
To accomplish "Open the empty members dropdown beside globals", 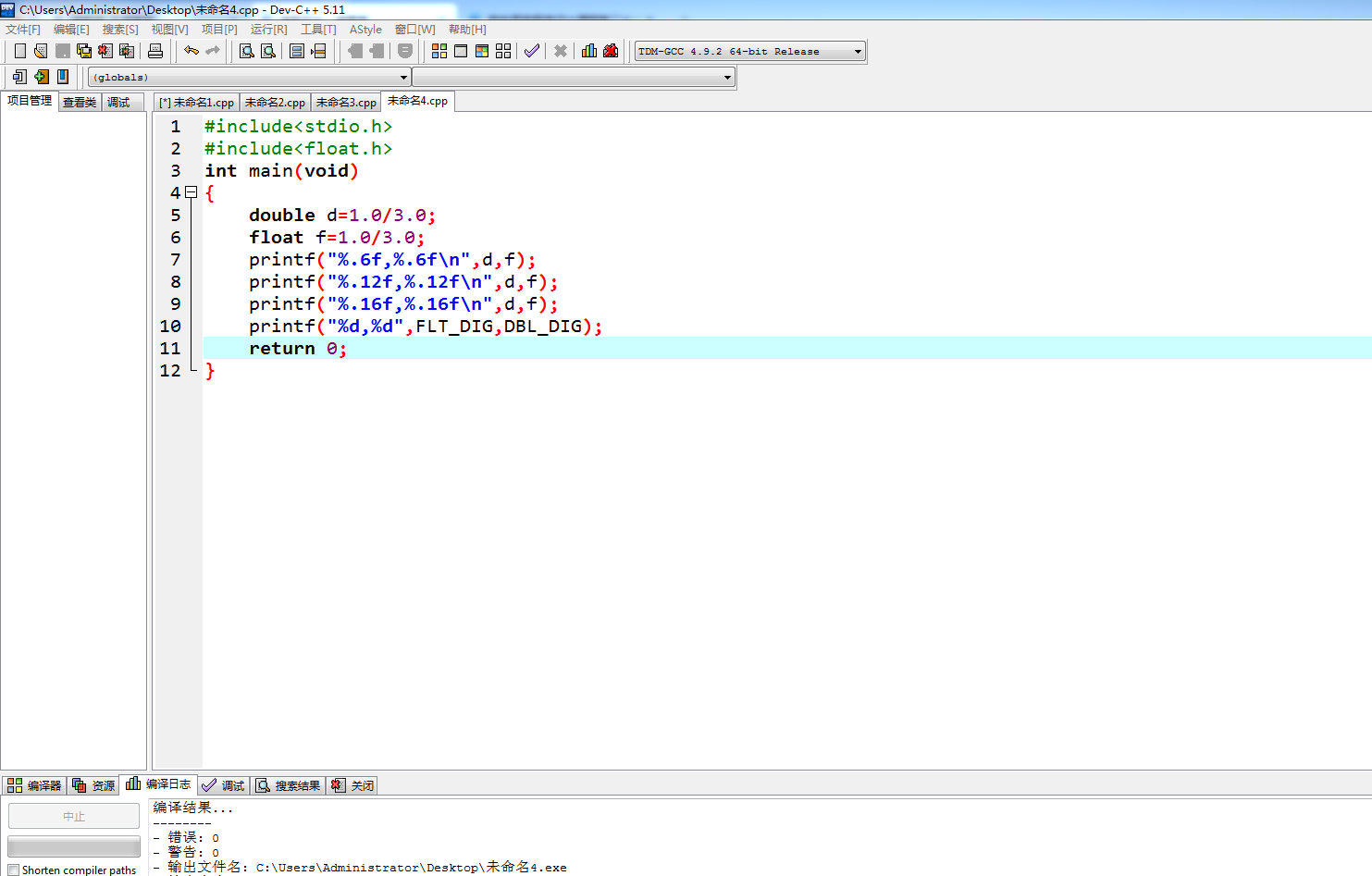I will point(574,77).
